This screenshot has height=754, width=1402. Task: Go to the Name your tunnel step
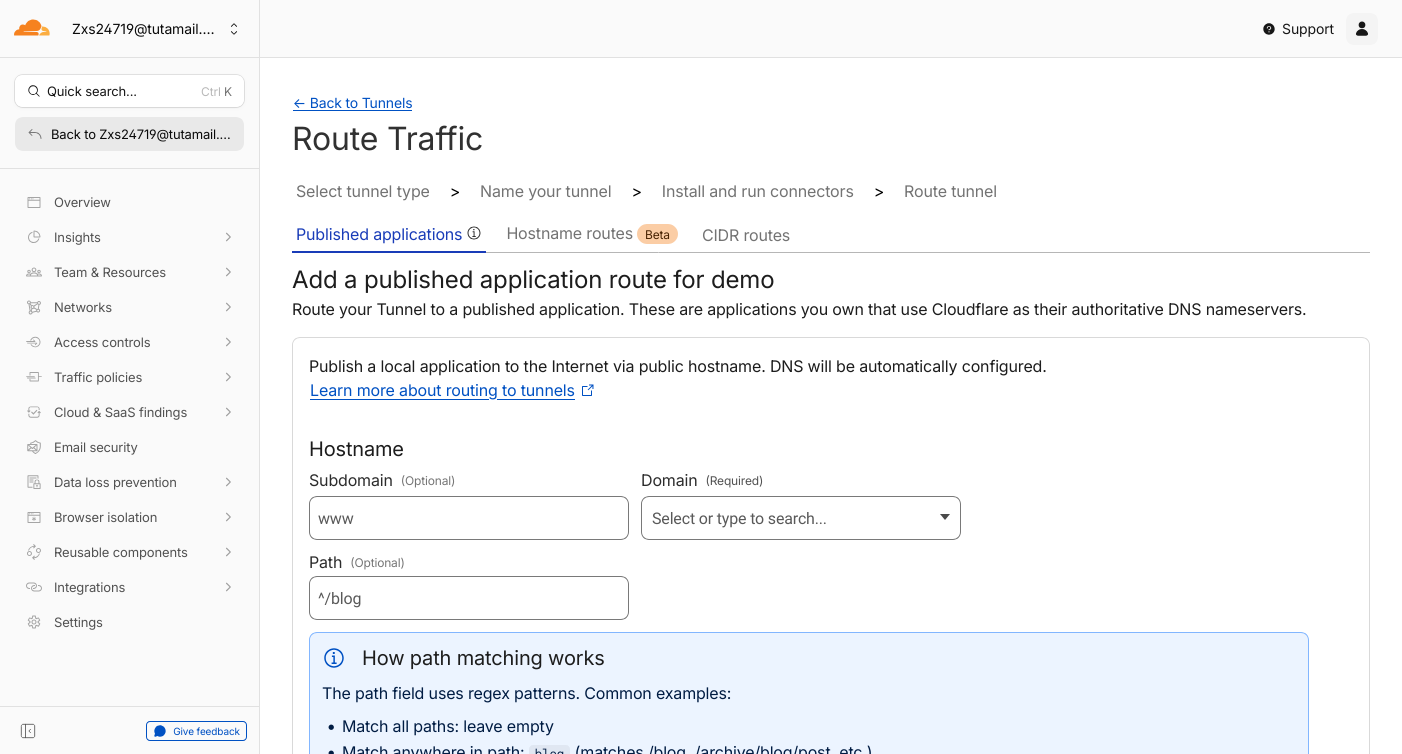click(x=546, y=191)
